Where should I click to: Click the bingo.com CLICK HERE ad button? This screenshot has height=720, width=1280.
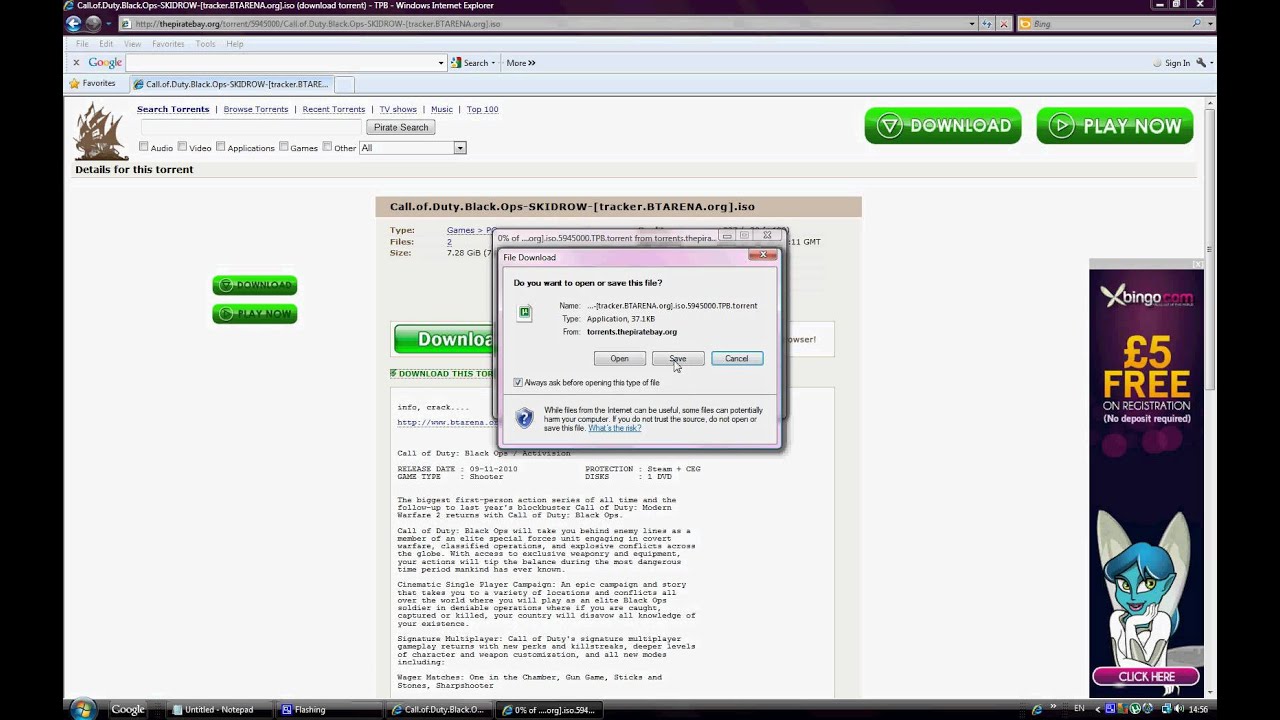click(1146, 677)
